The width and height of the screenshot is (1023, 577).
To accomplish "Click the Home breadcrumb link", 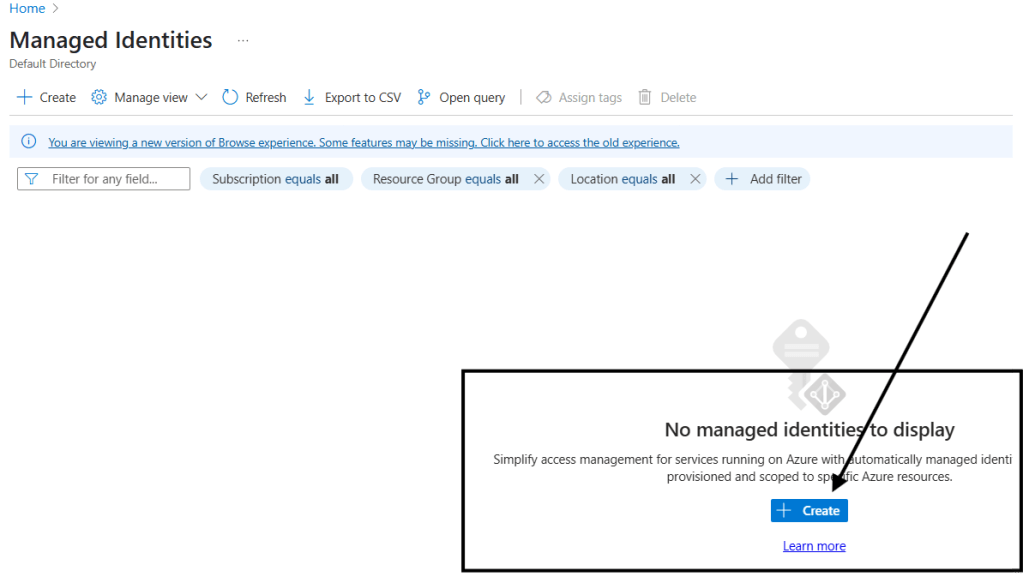I will pos(27,9).
